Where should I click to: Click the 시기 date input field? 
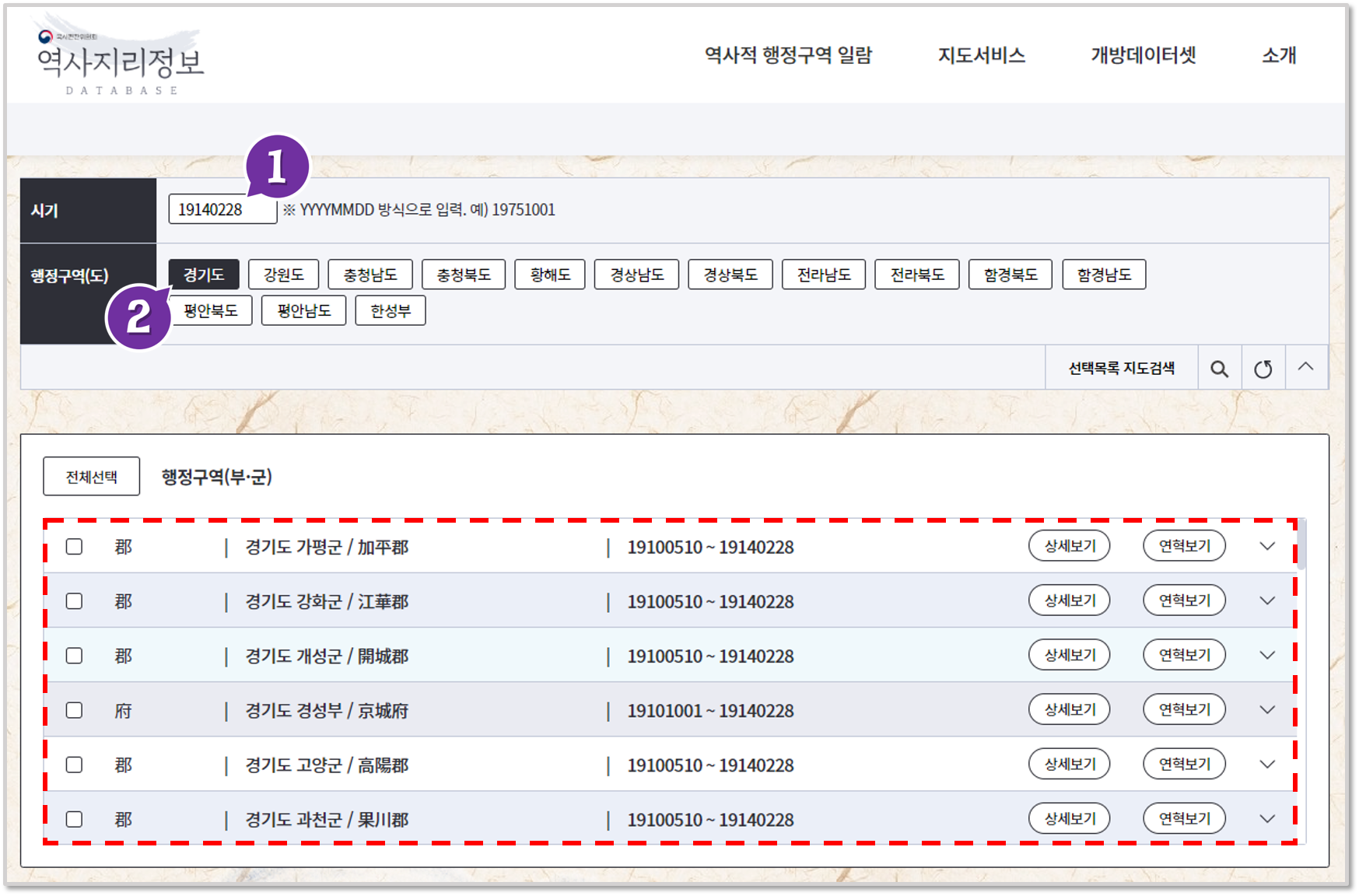pos(222,209)
